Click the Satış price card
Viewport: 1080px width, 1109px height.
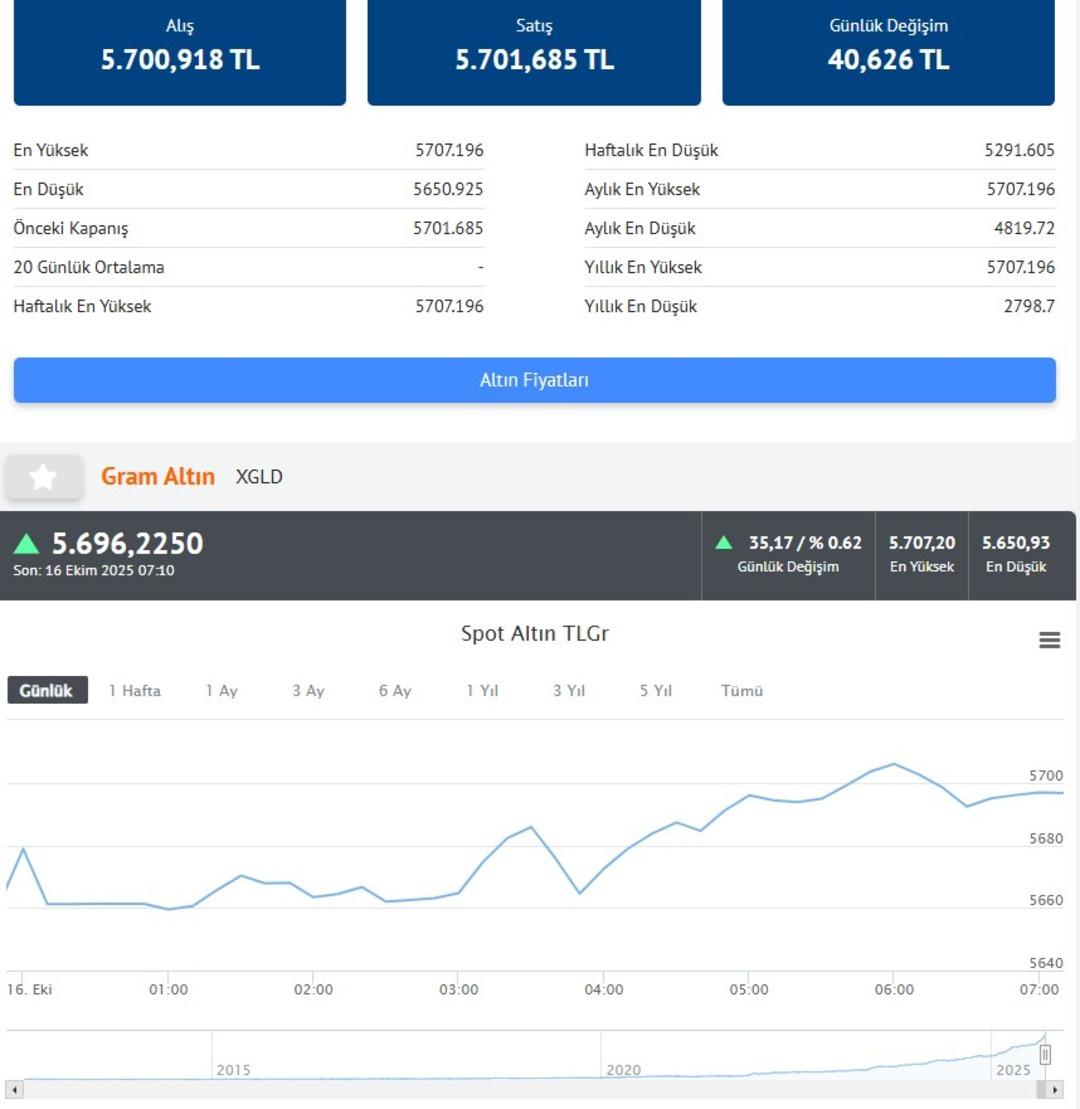pyautogui.click(x=534, y=50)
